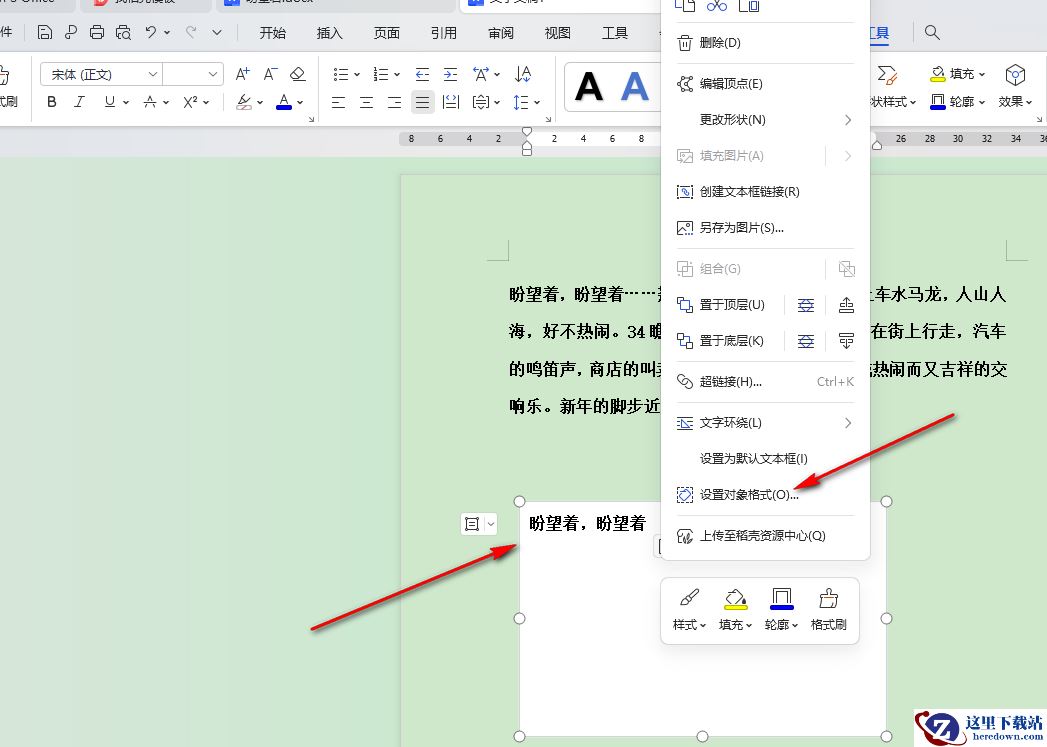
Task: Click the numbered list icon
Action: point(381,73)
